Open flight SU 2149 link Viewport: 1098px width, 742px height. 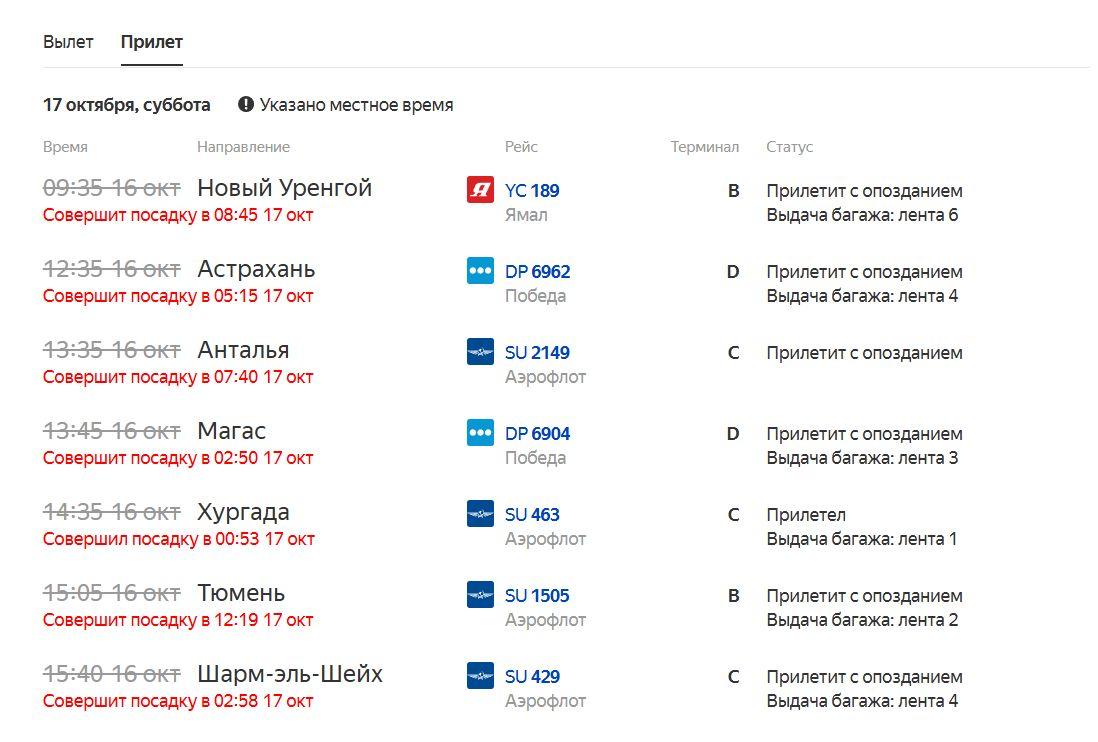538,353
